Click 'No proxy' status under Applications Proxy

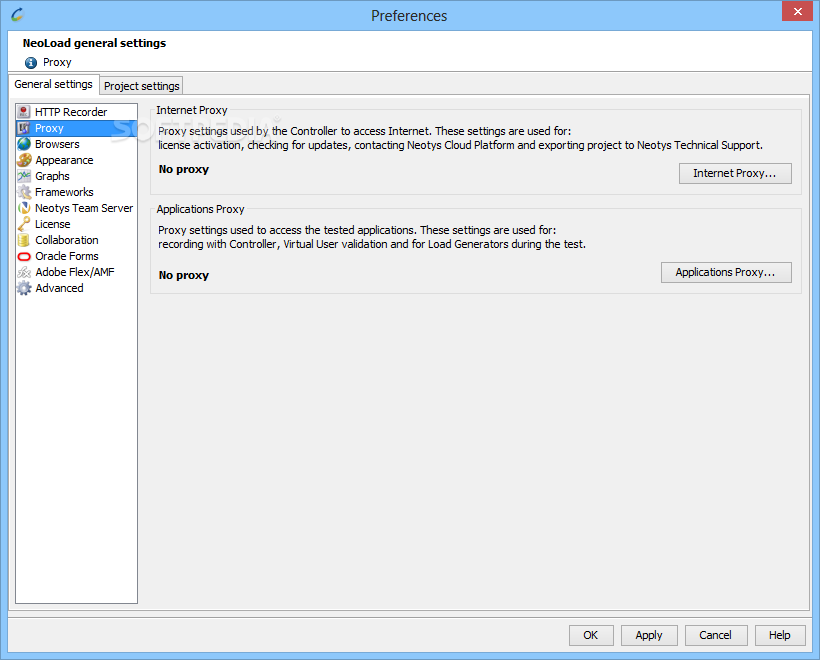[x=184, y=275]
